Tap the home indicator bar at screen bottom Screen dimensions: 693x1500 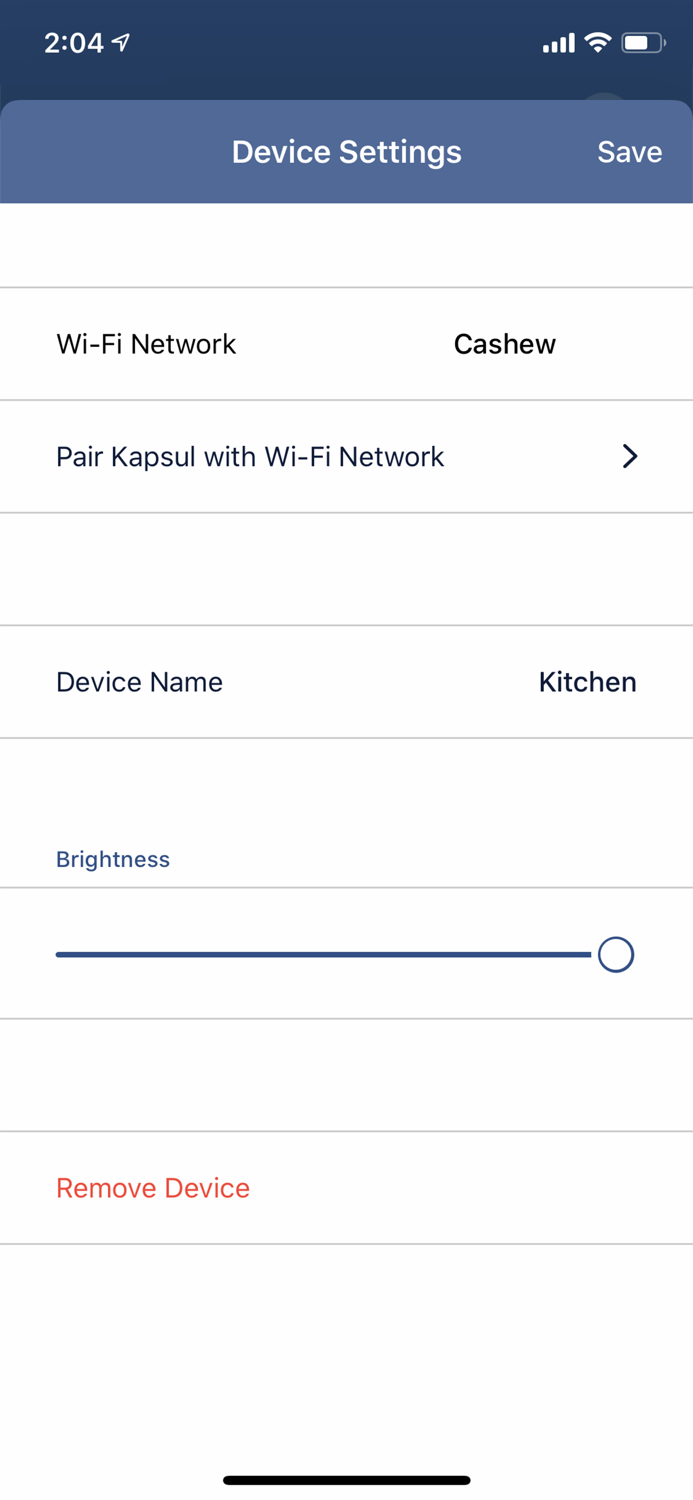coord(346,1479)
